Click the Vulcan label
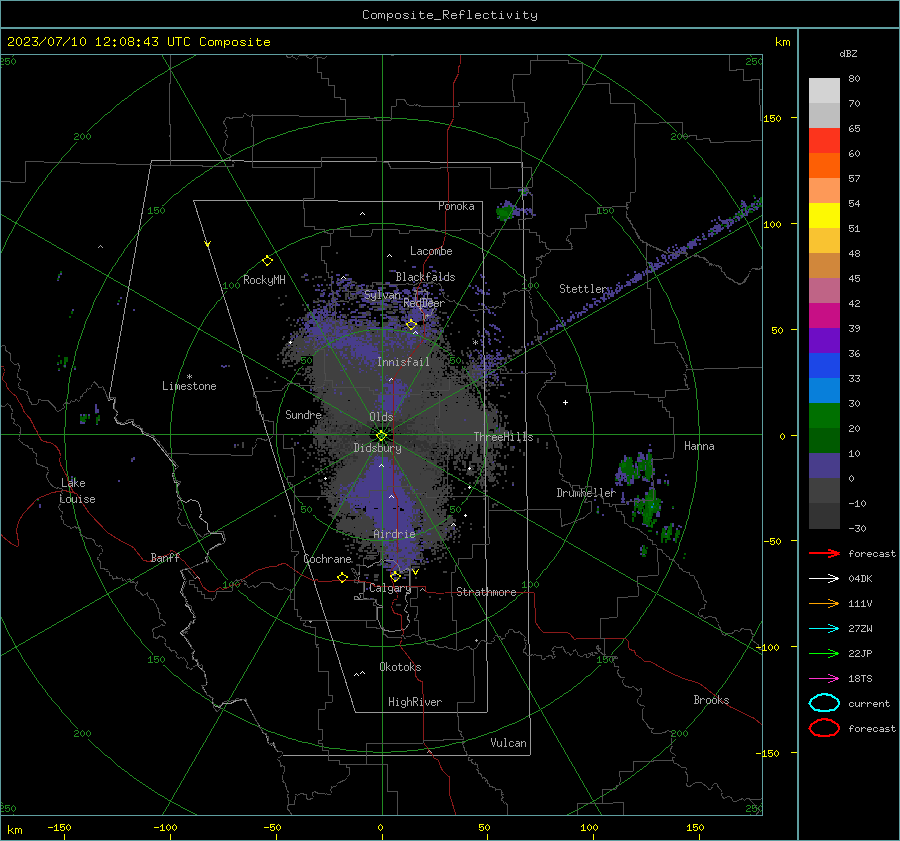Viewport: 900px width, 841px height. [508, 743]
